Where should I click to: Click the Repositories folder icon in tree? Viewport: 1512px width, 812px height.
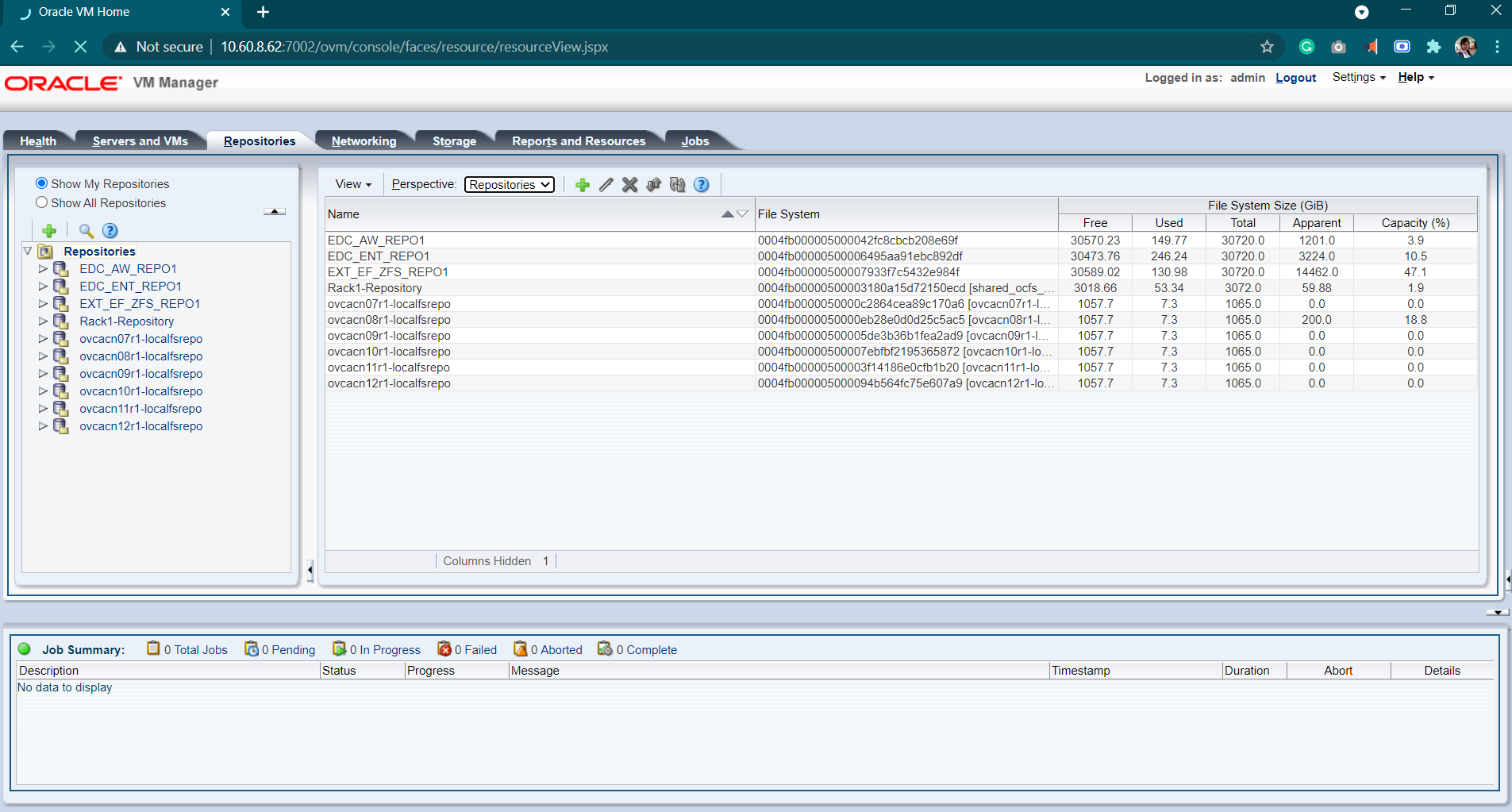click(x=46, y=252)
